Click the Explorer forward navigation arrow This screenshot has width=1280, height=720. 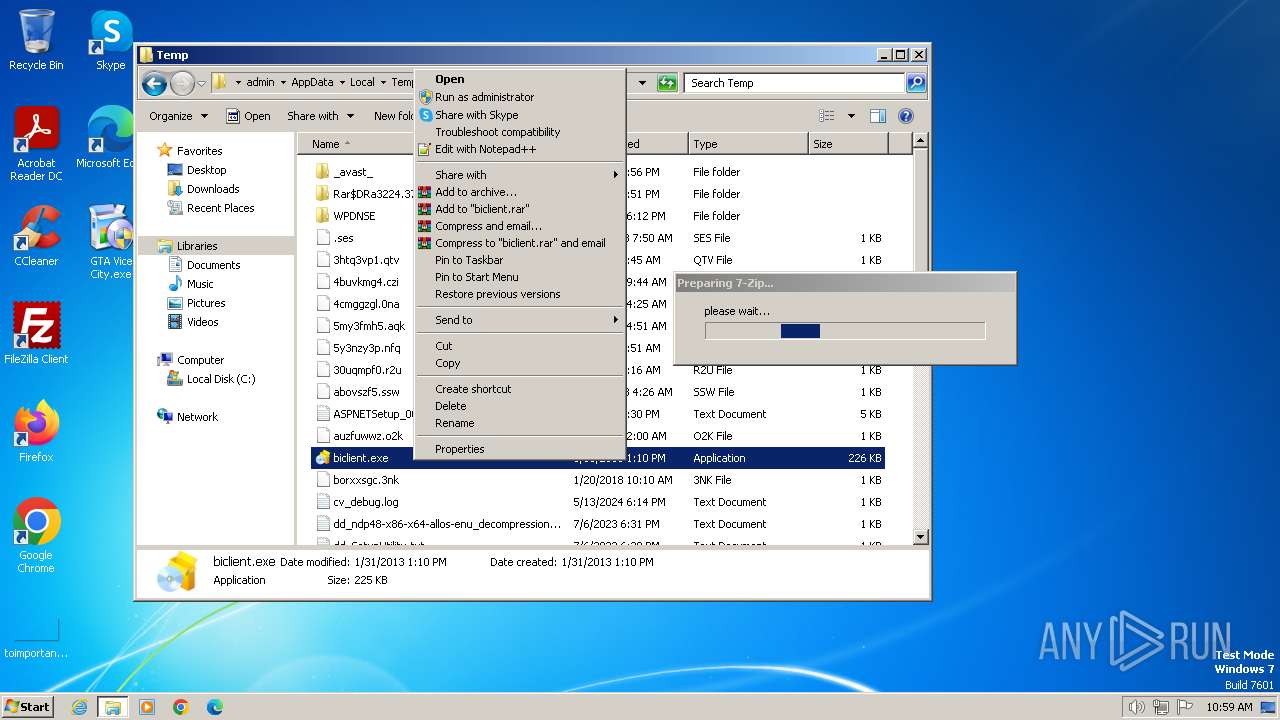click(x=182, y=83)
